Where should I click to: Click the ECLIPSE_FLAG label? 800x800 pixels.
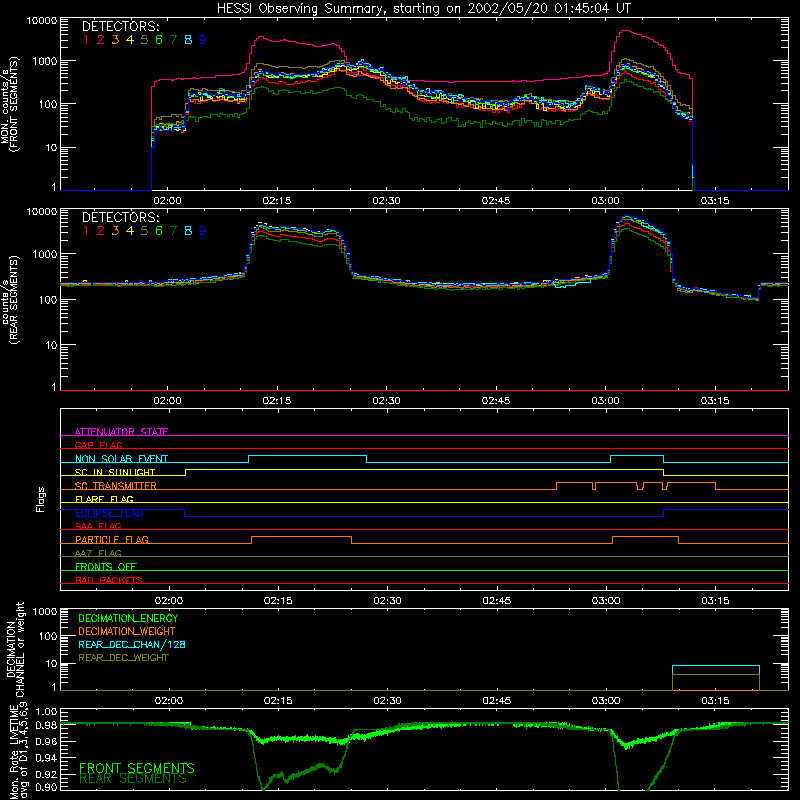(109, 513)
